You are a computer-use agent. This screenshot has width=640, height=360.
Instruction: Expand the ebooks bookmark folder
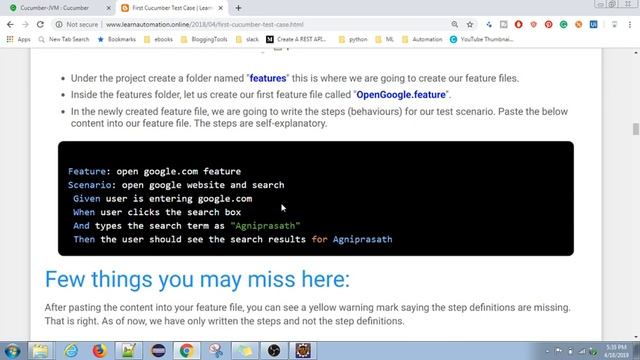pos(158,39)
